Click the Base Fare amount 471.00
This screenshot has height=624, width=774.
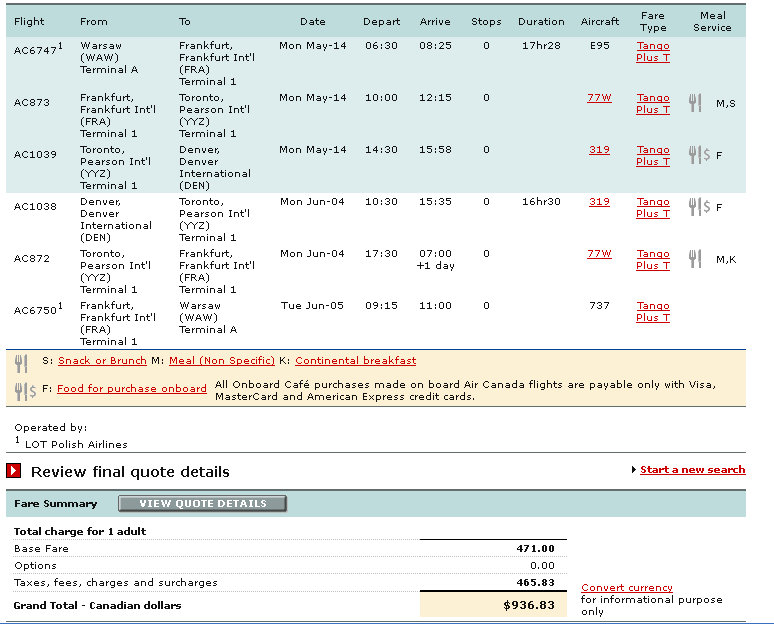click(x=536, y=548)
